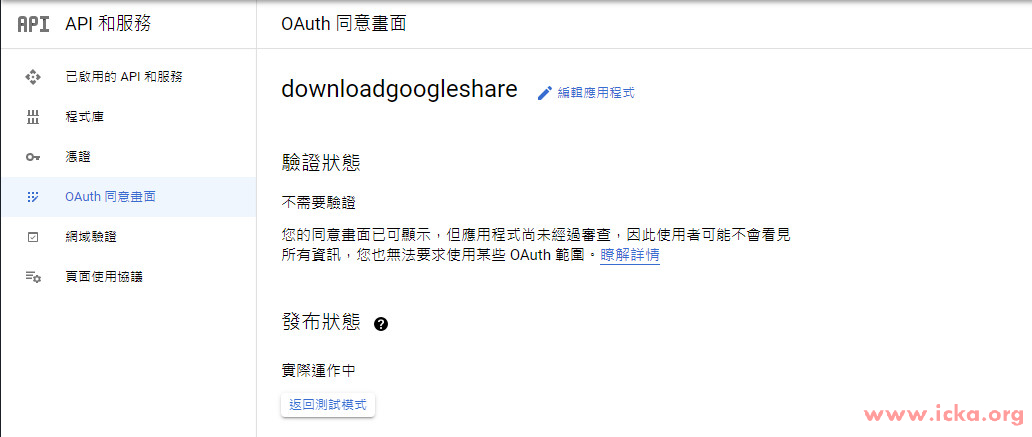
Task: Click the API 和服務 header title
Action: 109,24
